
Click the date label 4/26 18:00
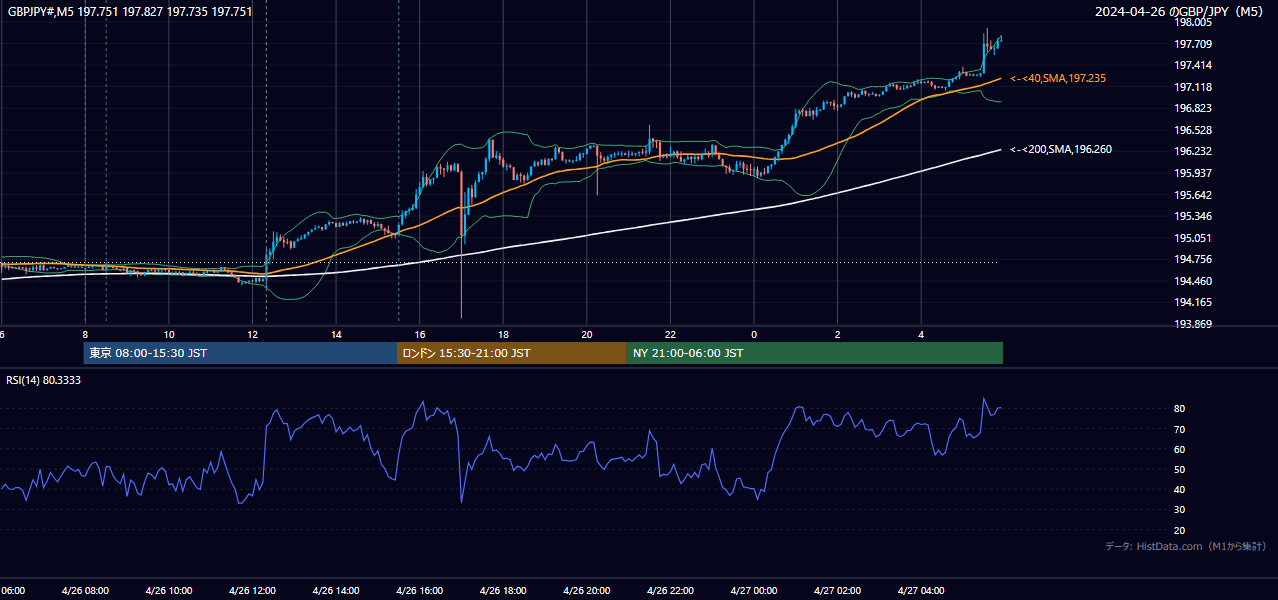(503, 591)
